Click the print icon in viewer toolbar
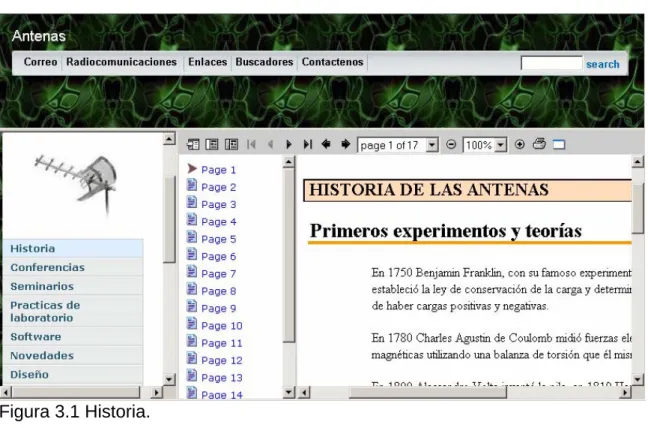The width and height of the screenshot is (648, 428). click(539, 144)
